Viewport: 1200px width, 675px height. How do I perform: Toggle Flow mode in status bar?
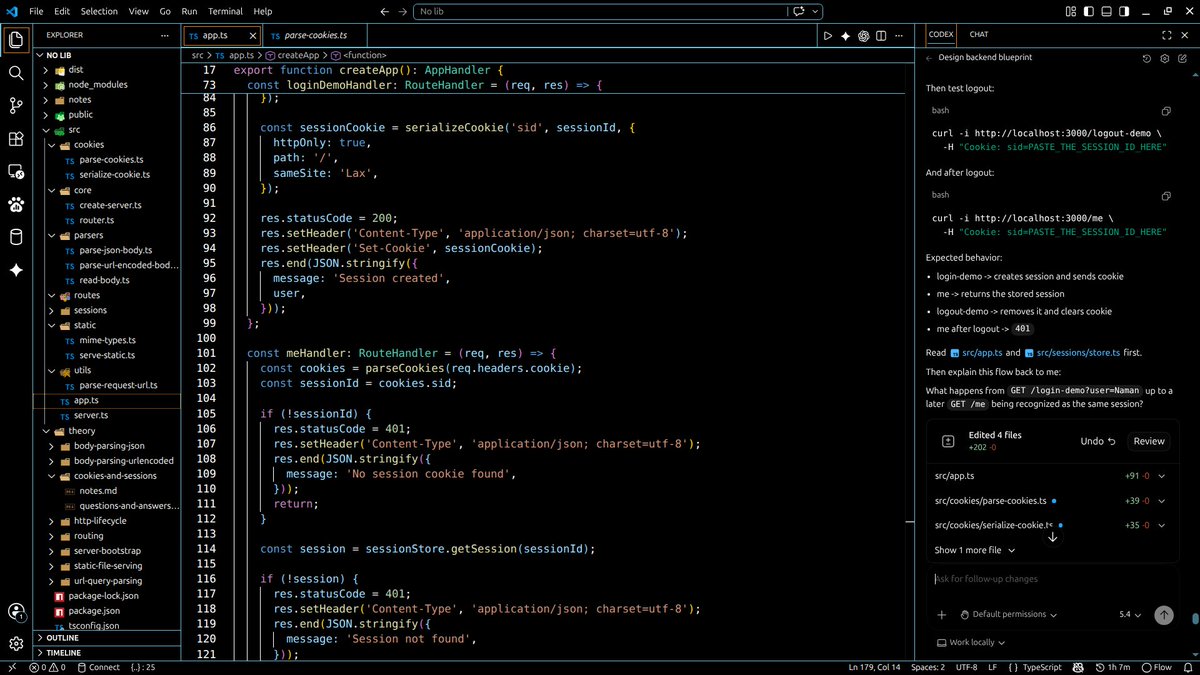[1157, 667]
